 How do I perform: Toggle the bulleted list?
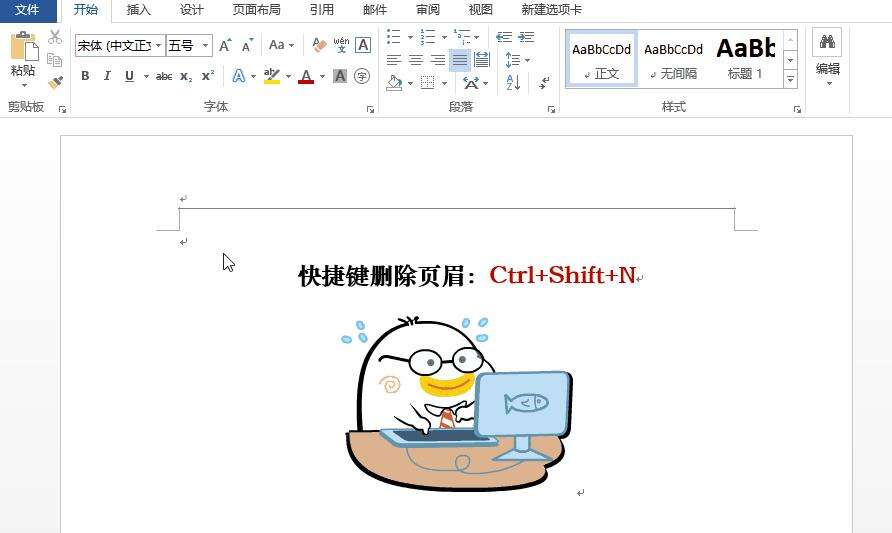tap(394, 37)
